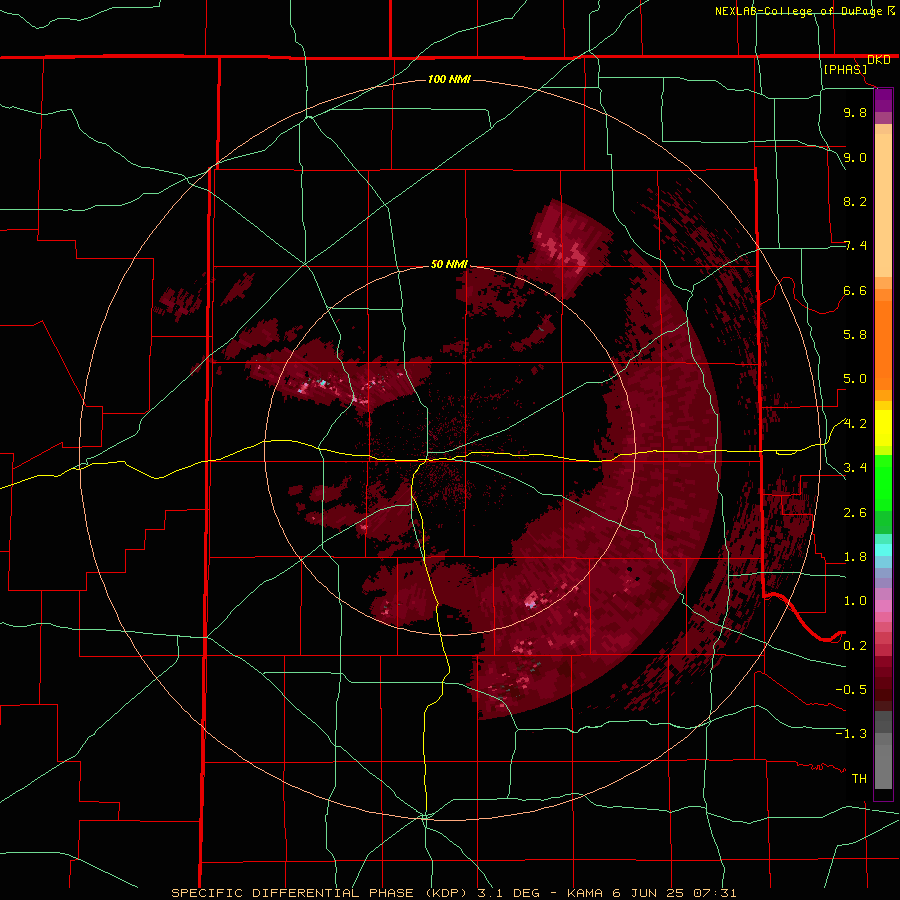Select the 5.8 value on the color scale
Viewport: 900px width, 900px height.
(855, 335)
